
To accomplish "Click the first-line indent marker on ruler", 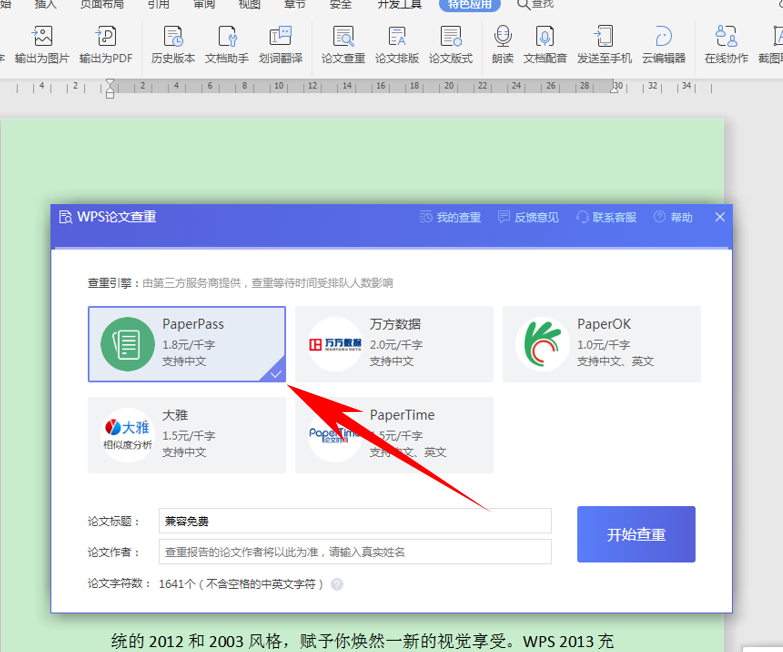I will (x=110, y=82).
